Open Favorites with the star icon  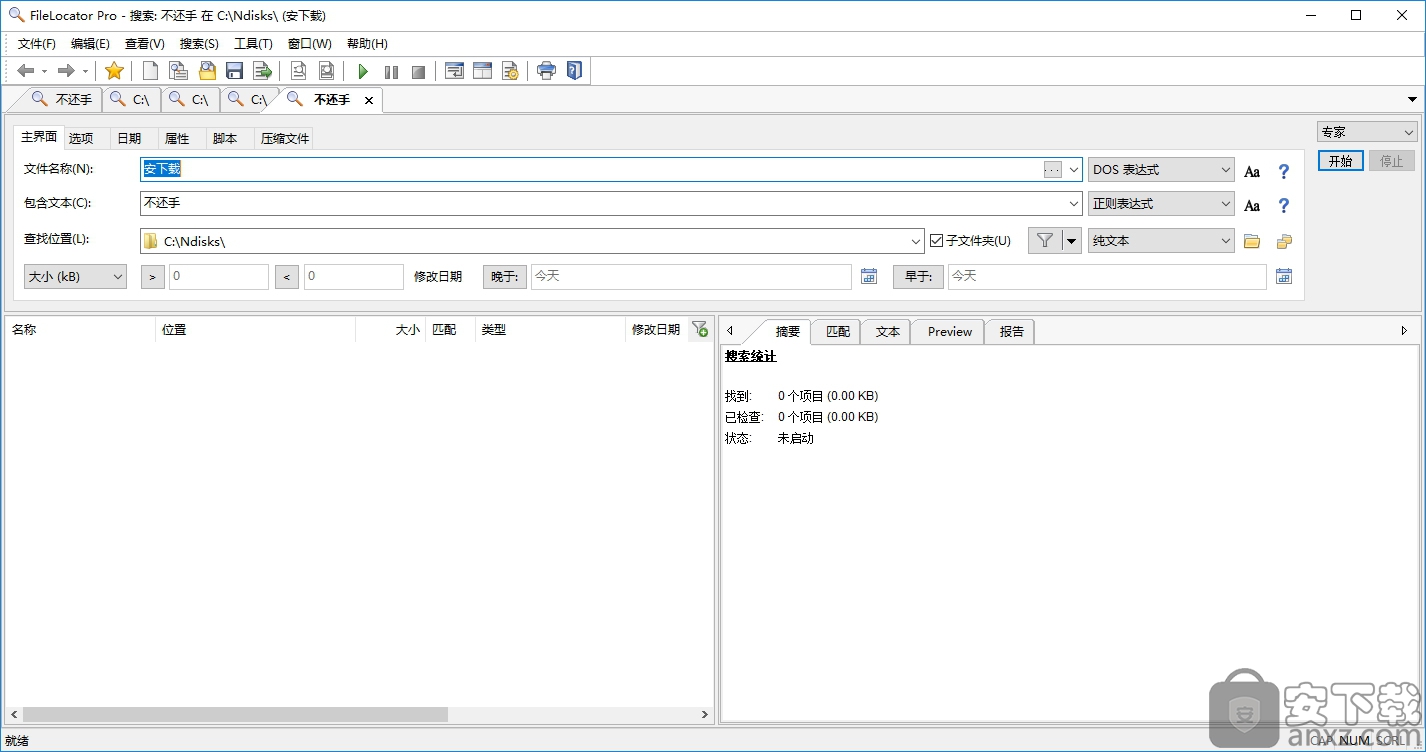coord(114,71)
